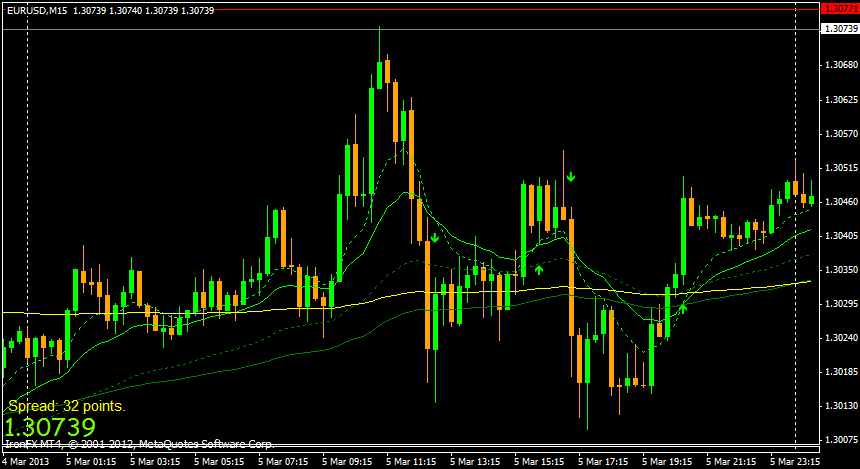Viewport: 860px width, 469px height.
Task: Click the green up arrow near 15:15
Action: 539,268
